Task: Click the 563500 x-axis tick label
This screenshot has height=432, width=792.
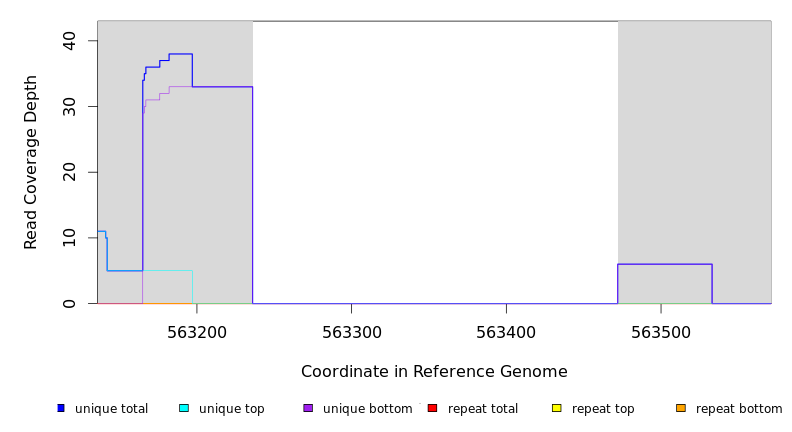Action: pos(661,332)
